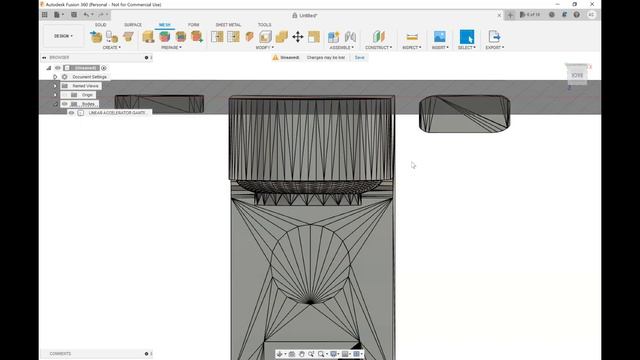Activate the Select tool icon
Screen dimensions: 640x360
(x=467, y=37)
